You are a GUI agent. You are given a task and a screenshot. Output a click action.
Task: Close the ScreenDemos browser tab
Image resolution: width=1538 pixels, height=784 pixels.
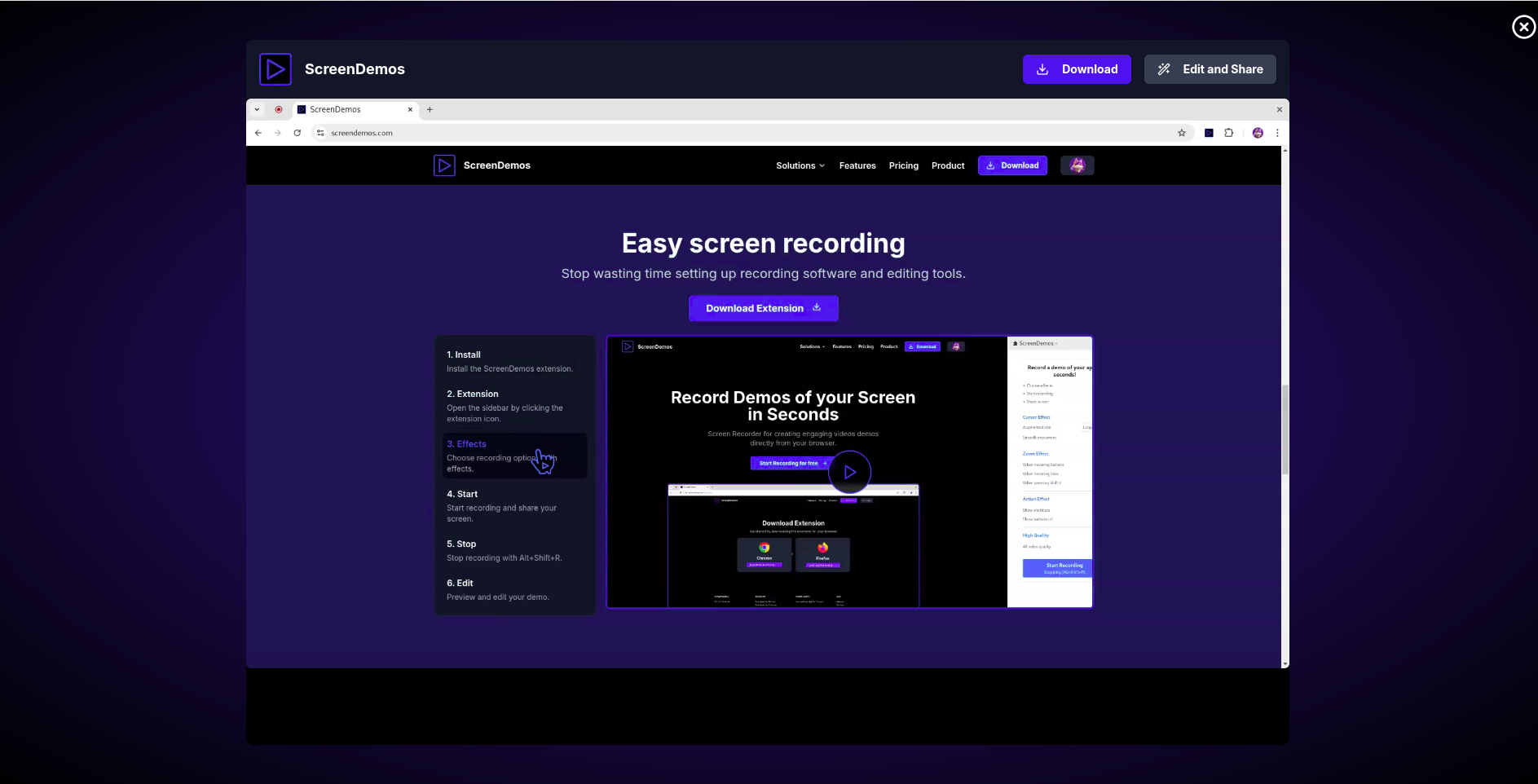coord(410,109)
